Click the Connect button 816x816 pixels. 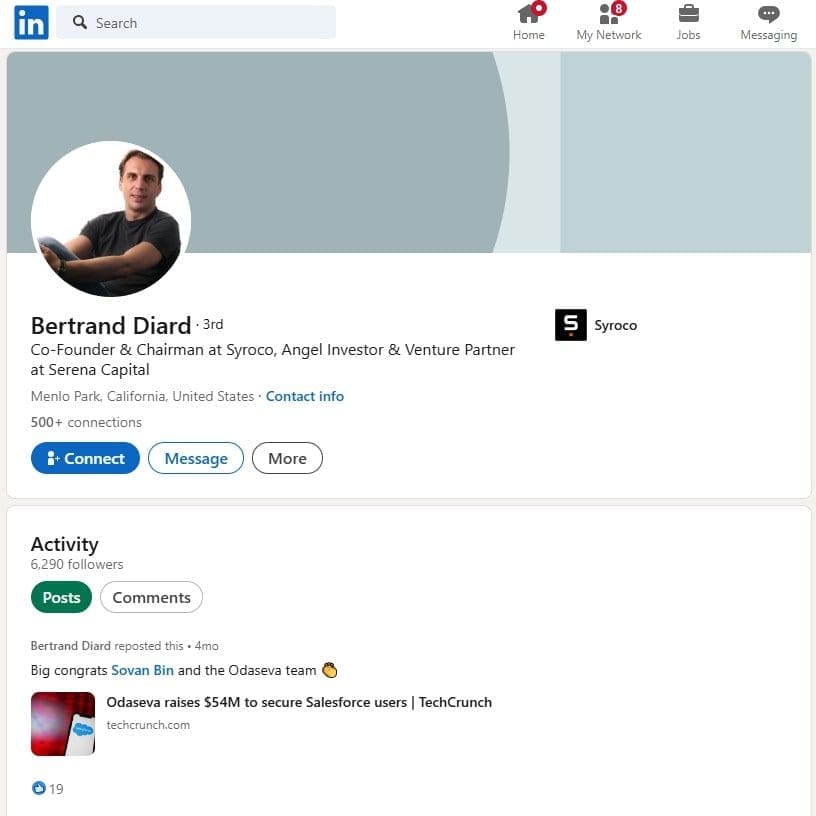[x=85, y=458]
